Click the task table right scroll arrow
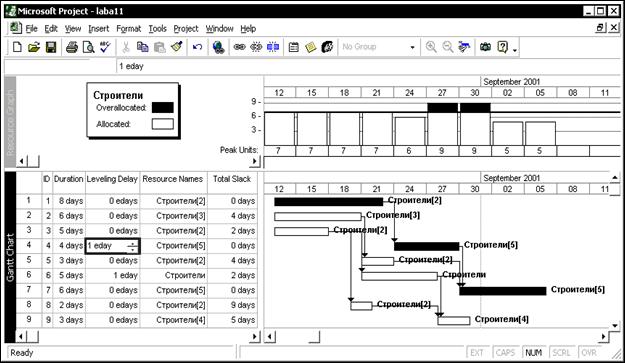The height and width of the screenshot is (363, 625). (x=255, y=337)
